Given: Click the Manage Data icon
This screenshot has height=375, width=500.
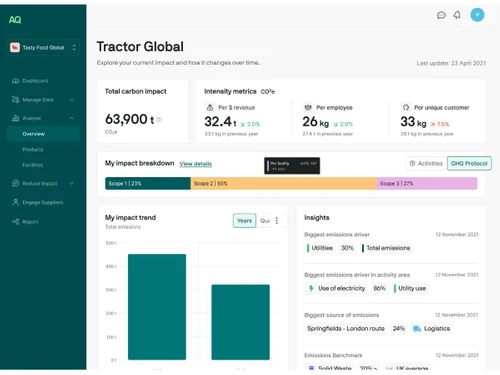Looking at the screenshot, I should pyautogui.click(x=16, y=100).
